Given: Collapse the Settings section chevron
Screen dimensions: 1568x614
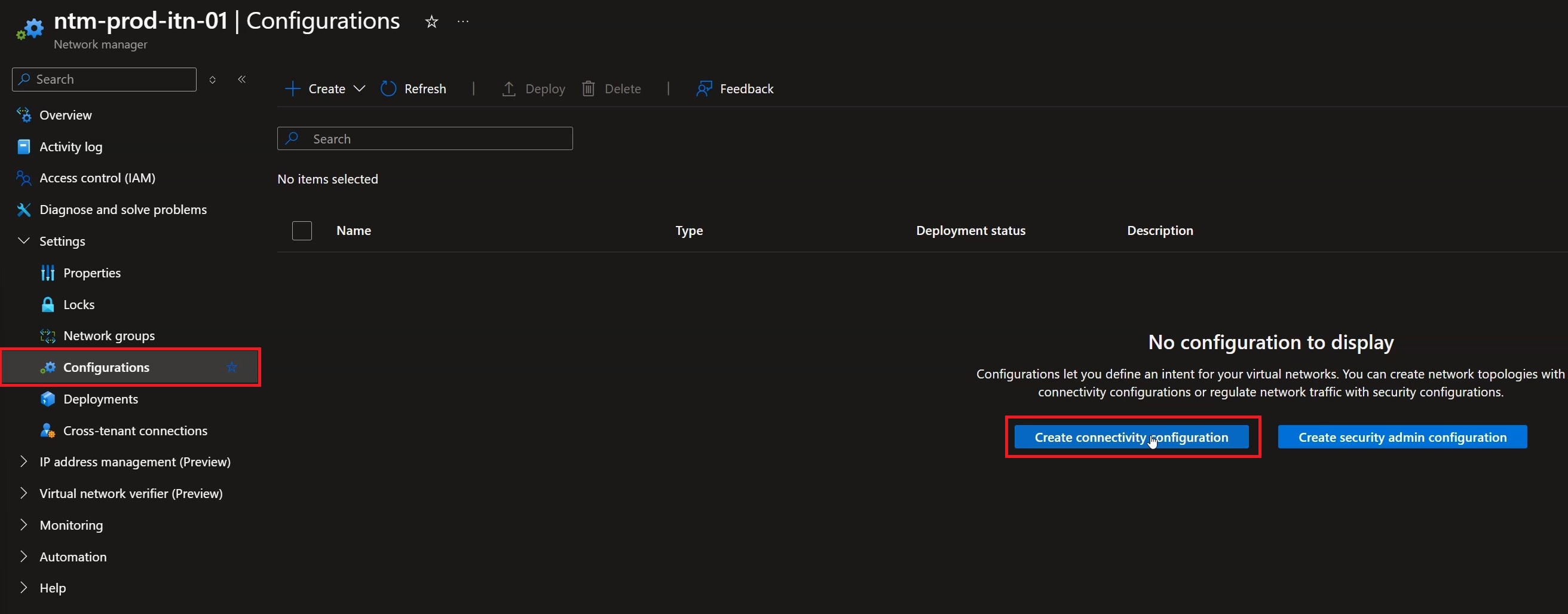Looking at the screenshot, I should pyautogui.click(x=24, y=240).
